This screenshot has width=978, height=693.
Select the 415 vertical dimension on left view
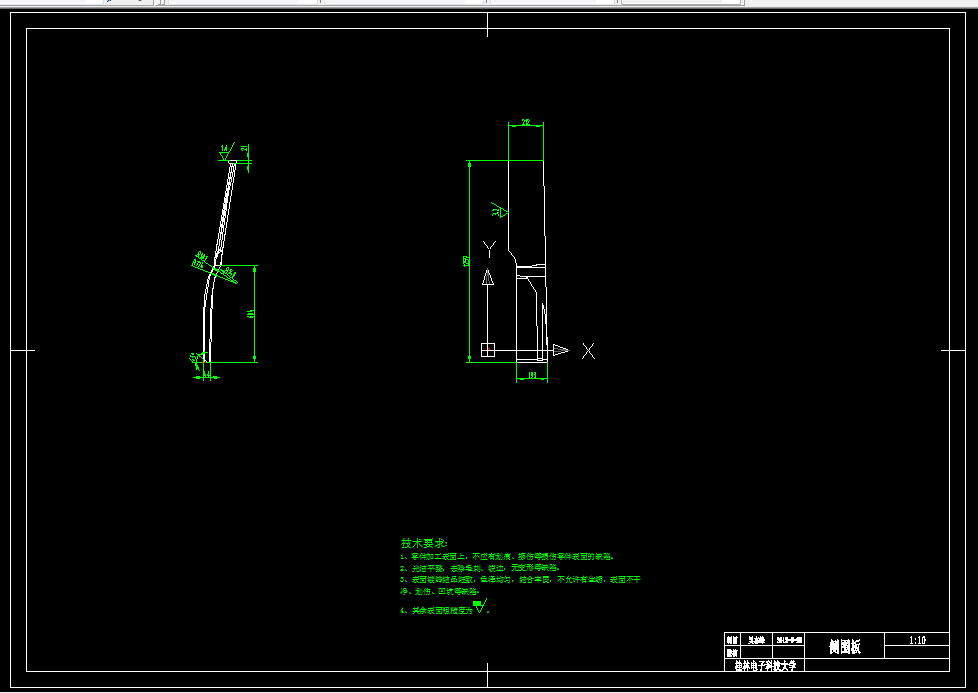pyautogui.click(x=251, y=313)
